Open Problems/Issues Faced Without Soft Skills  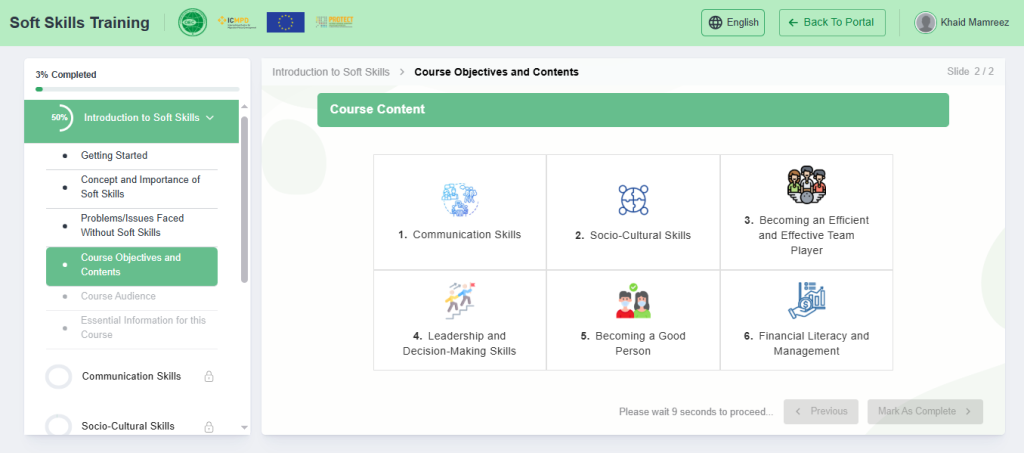point(132,225)
